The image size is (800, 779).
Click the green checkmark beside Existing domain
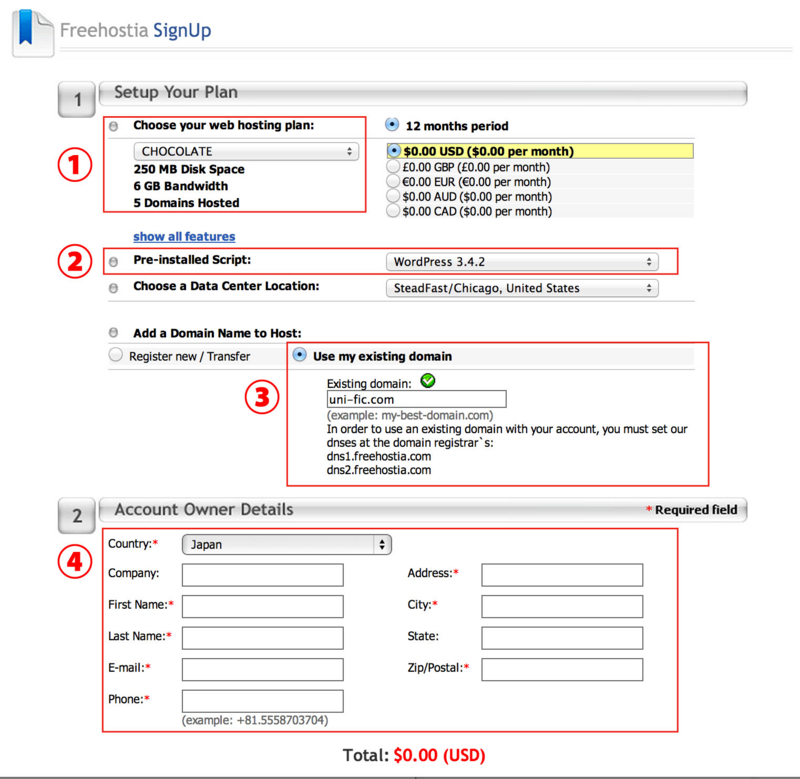pos(428,381)
